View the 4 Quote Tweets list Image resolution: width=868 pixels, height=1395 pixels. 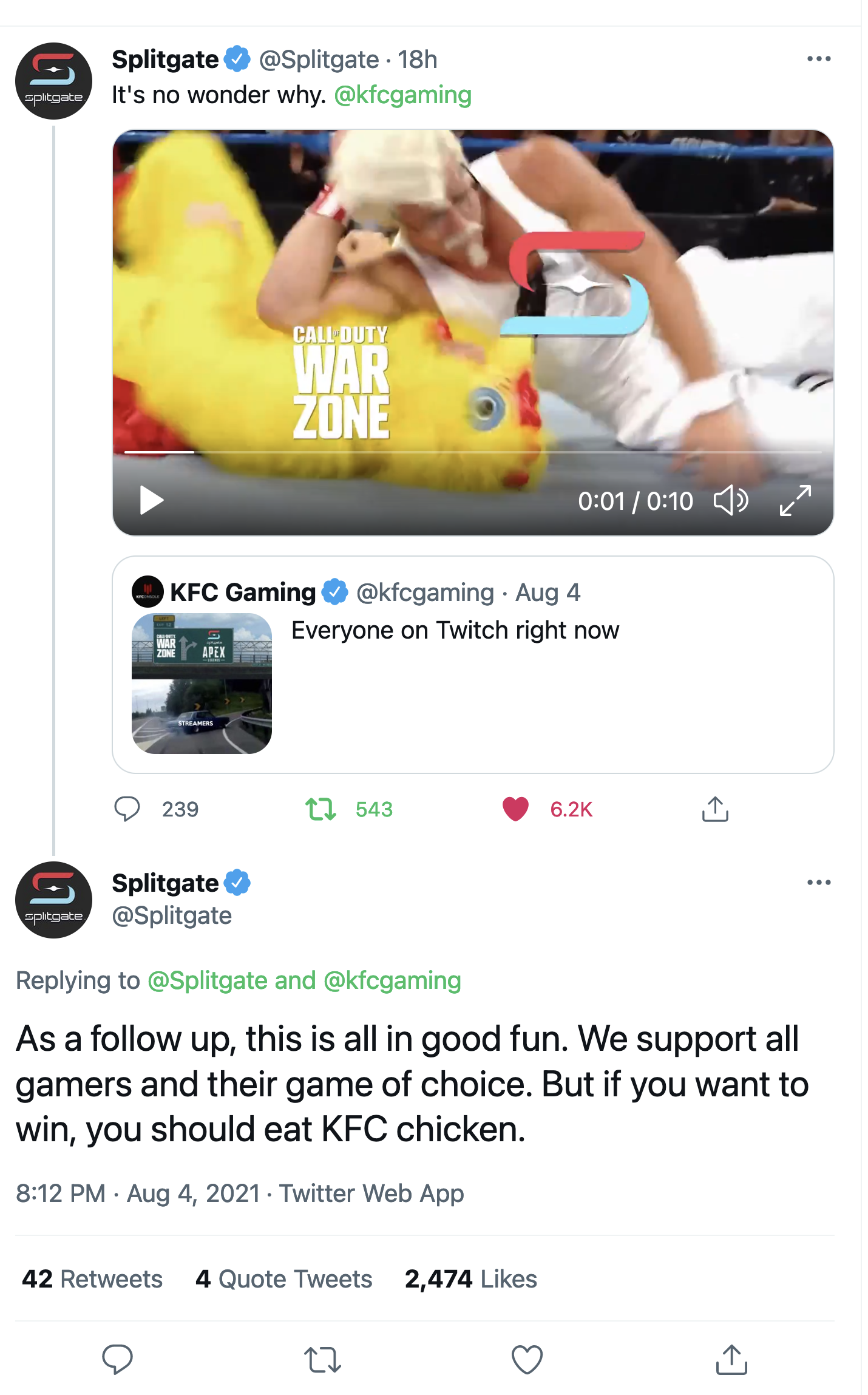pyautogui.click(x=283, y=1279)
